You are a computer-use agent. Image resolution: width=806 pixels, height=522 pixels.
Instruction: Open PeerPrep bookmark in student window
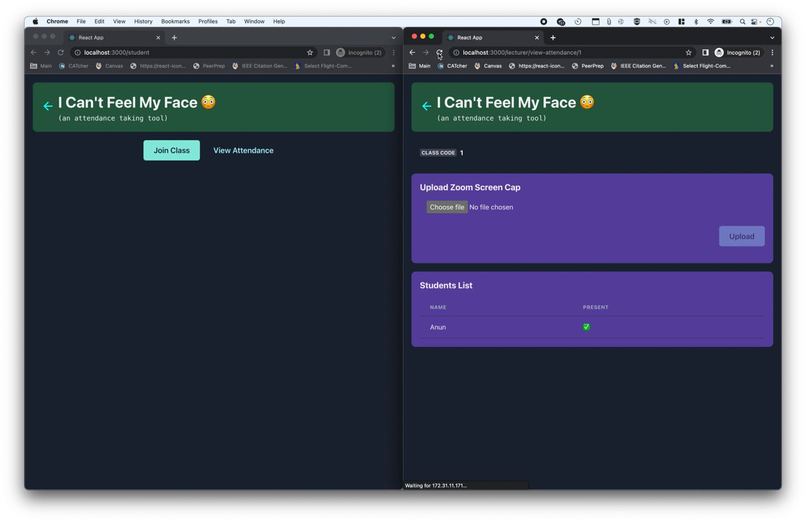pos(209,66)
